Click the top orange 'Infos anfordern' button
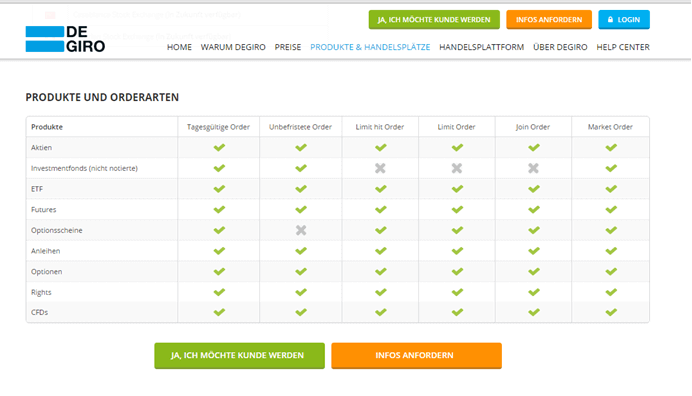The height and width of the screenshot is (396, 692). tap(549, 20)
